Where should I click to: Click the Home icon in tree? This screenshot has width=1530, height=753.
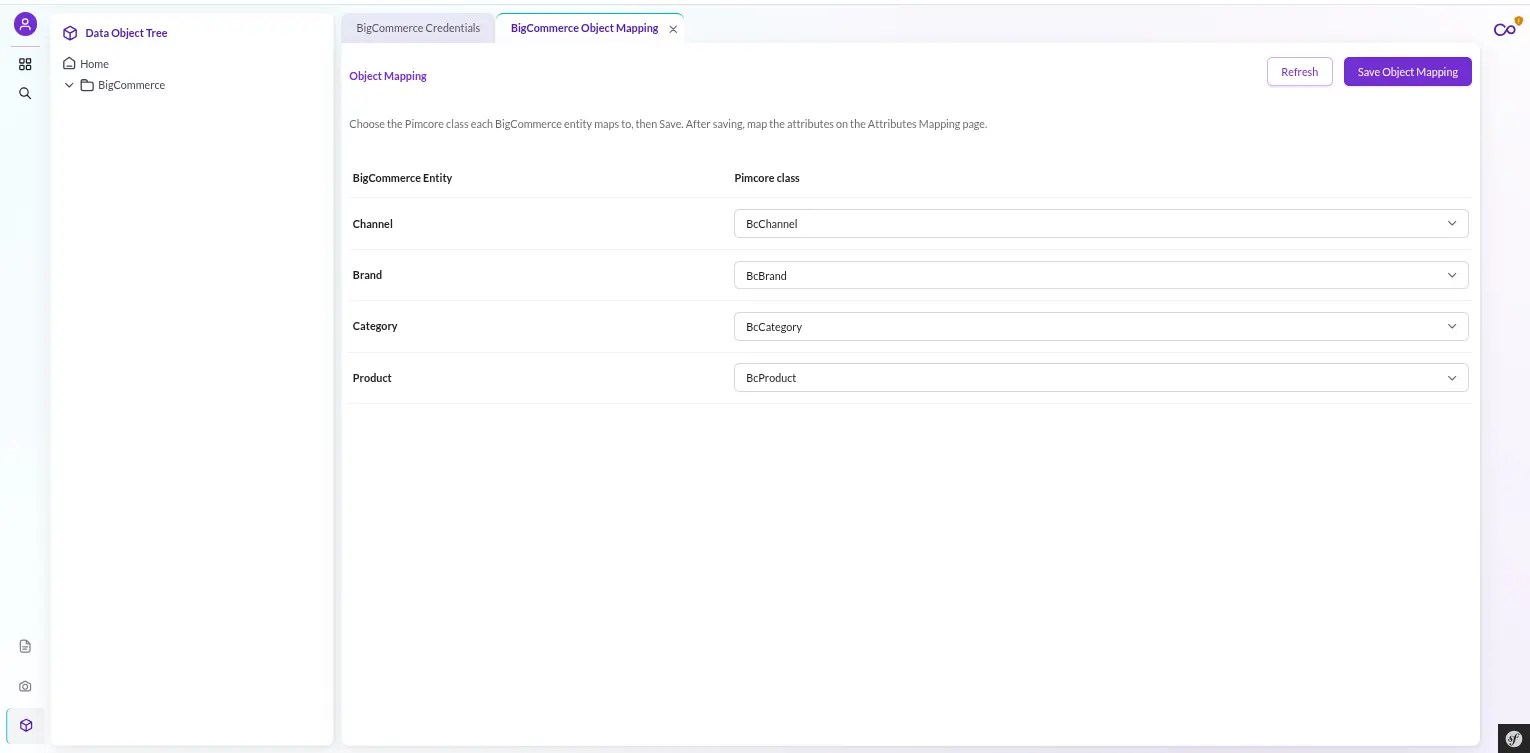coord(69,63)
